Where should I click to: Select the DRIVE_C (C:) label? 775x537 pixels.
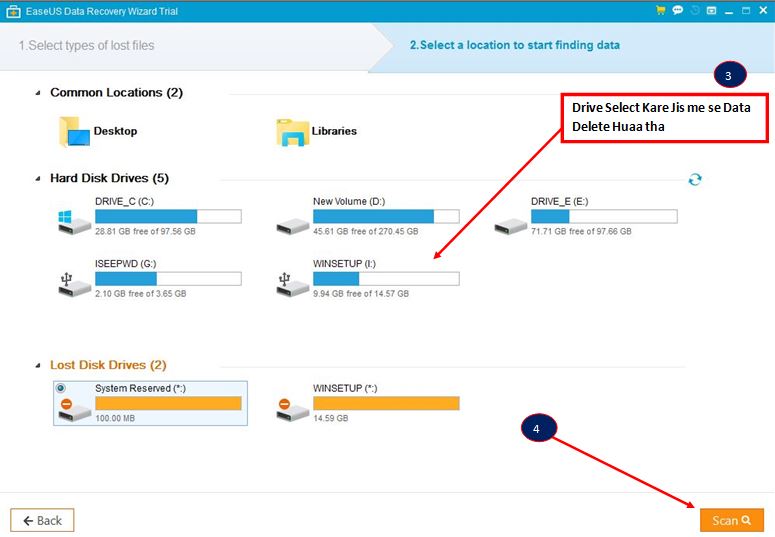tap(125, 201)
